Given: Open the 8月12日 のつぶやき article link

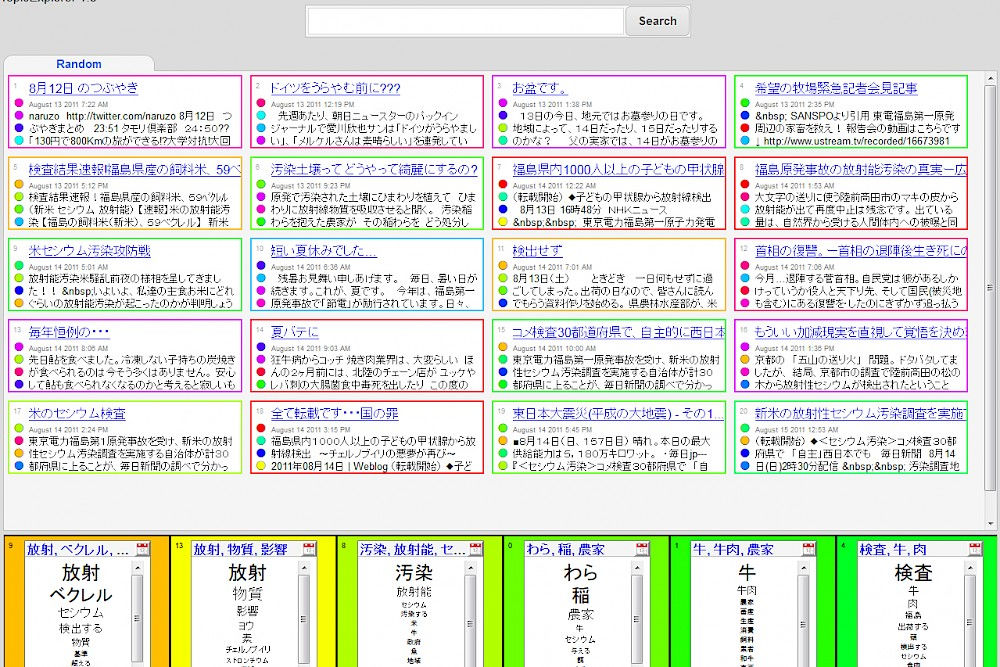Looking at the screenshot, I should coord(83,88).
